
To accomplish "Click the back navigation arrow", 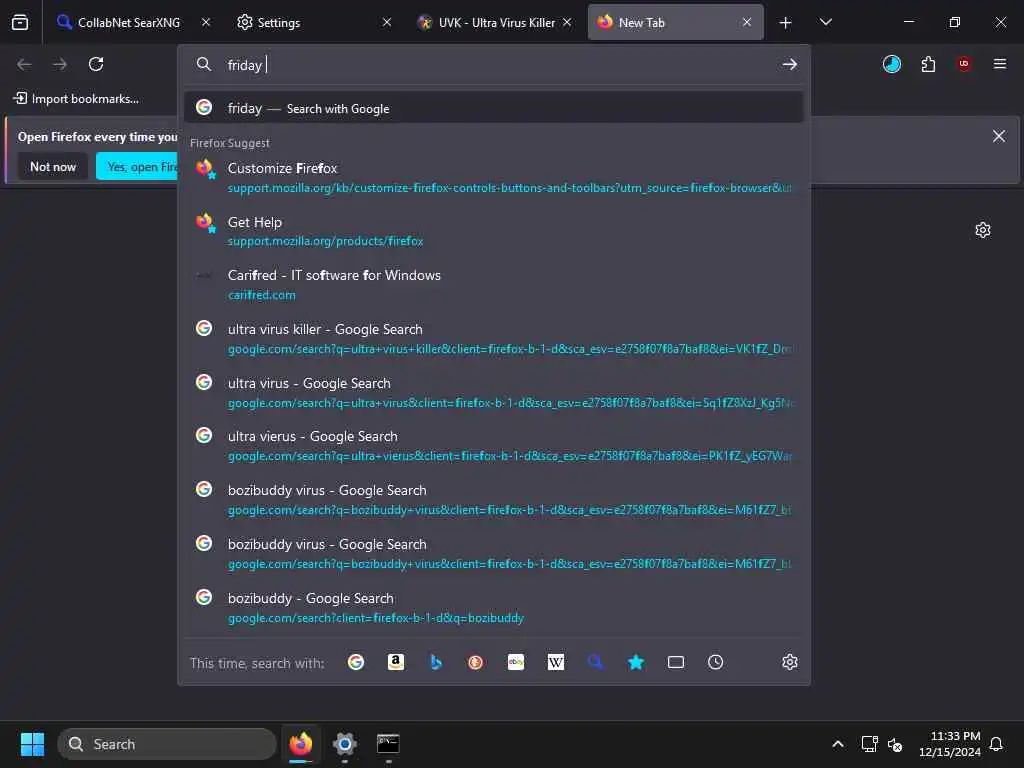I will pyautogui.click(x=24, y=64).
